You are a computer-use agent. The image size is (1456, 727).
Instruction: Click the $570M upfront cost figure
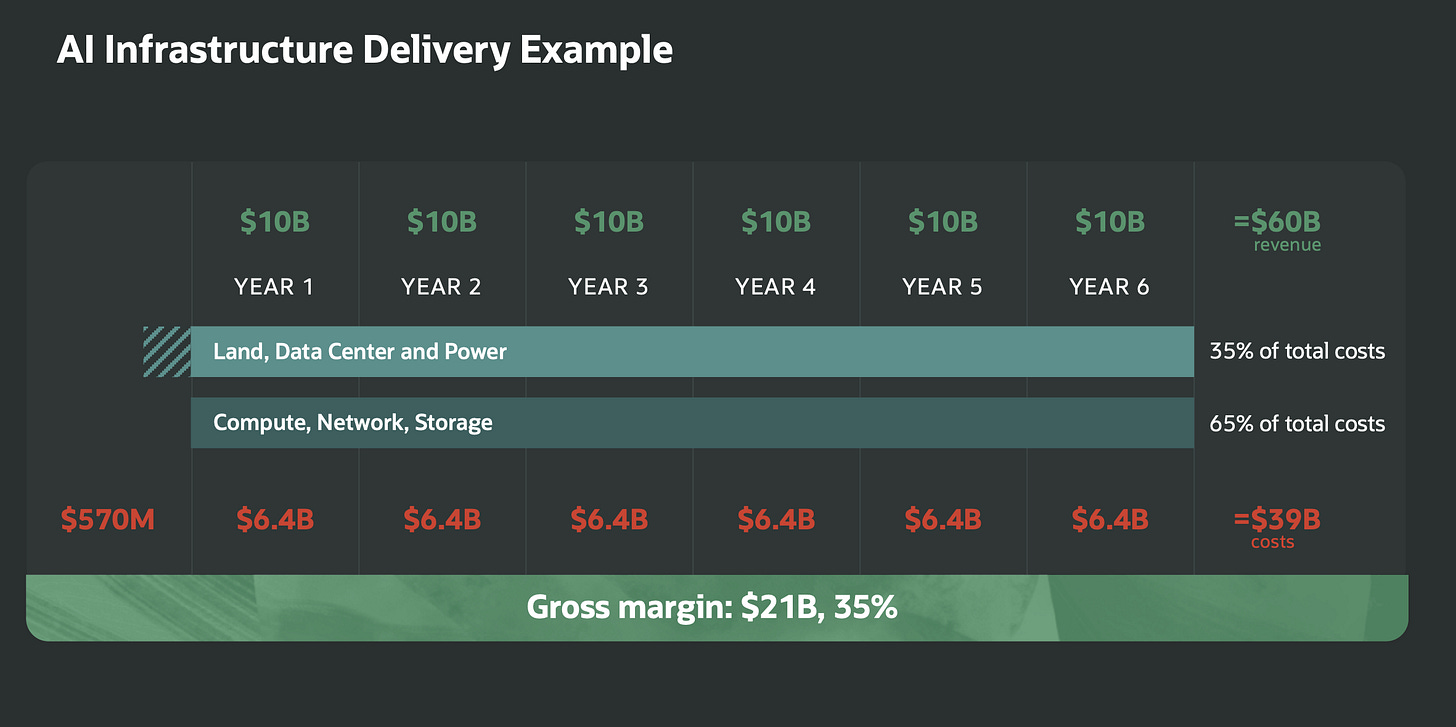(x=107, y=520)
